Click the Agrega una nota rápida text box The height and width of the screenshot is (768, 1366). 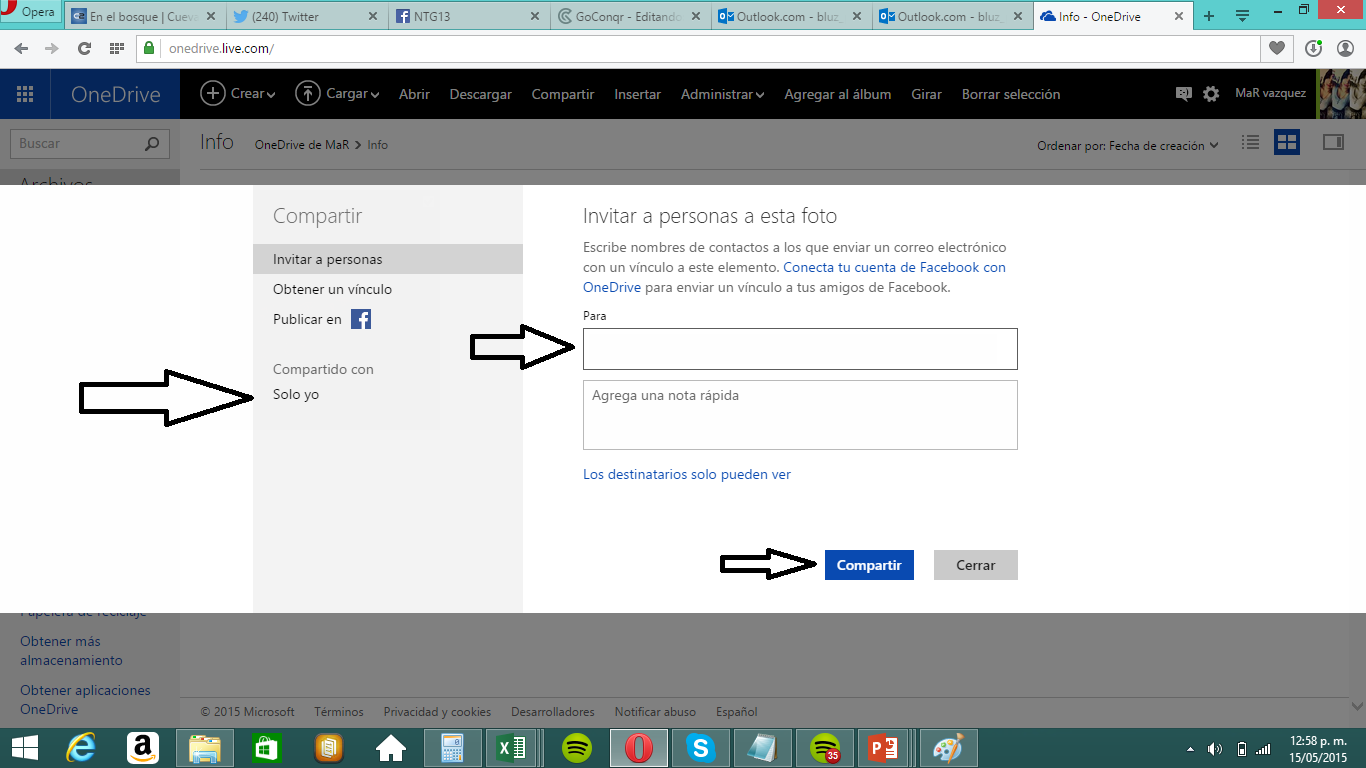[800, 415]
